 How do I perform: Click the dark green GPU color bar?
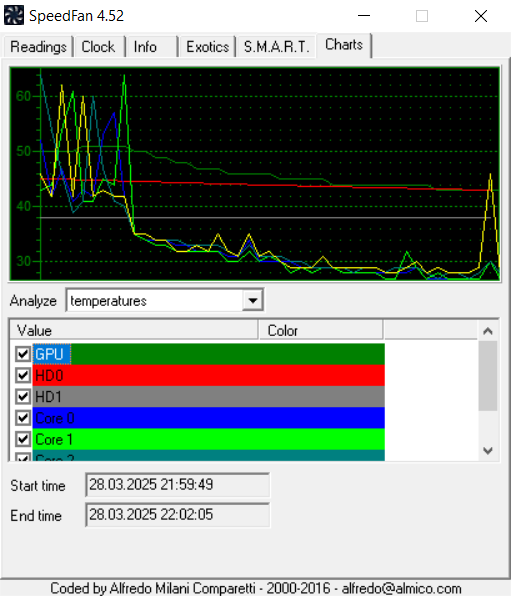[227, 354]
